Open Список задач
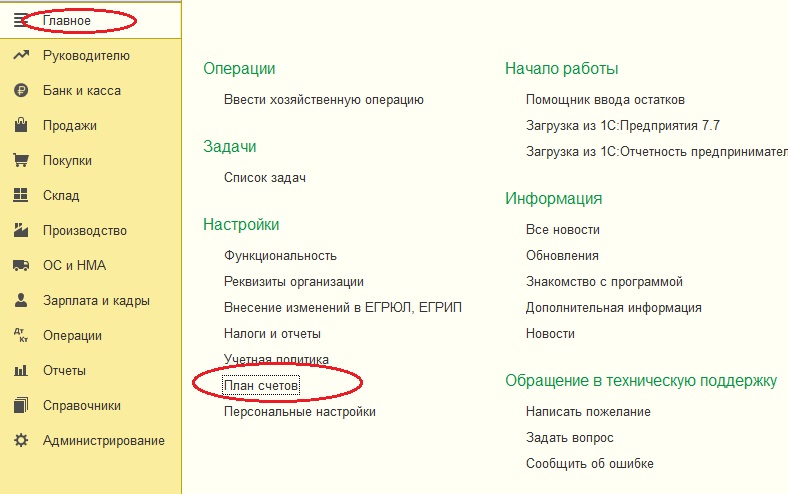 (x=265, y=177)
